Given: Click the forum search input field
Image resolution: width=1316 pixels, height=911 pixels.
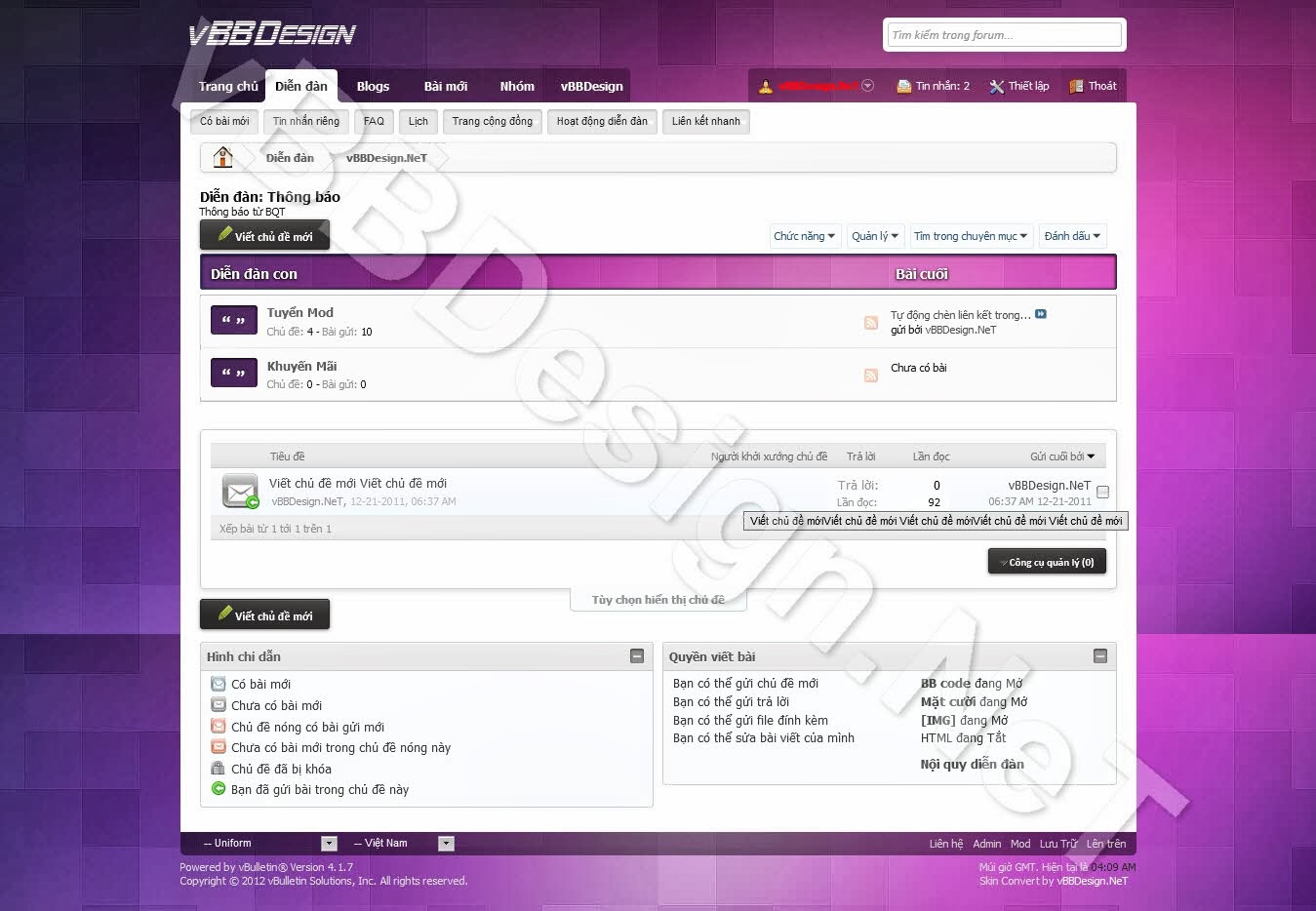Looking at the screenshot, I should pos(1005,35).
